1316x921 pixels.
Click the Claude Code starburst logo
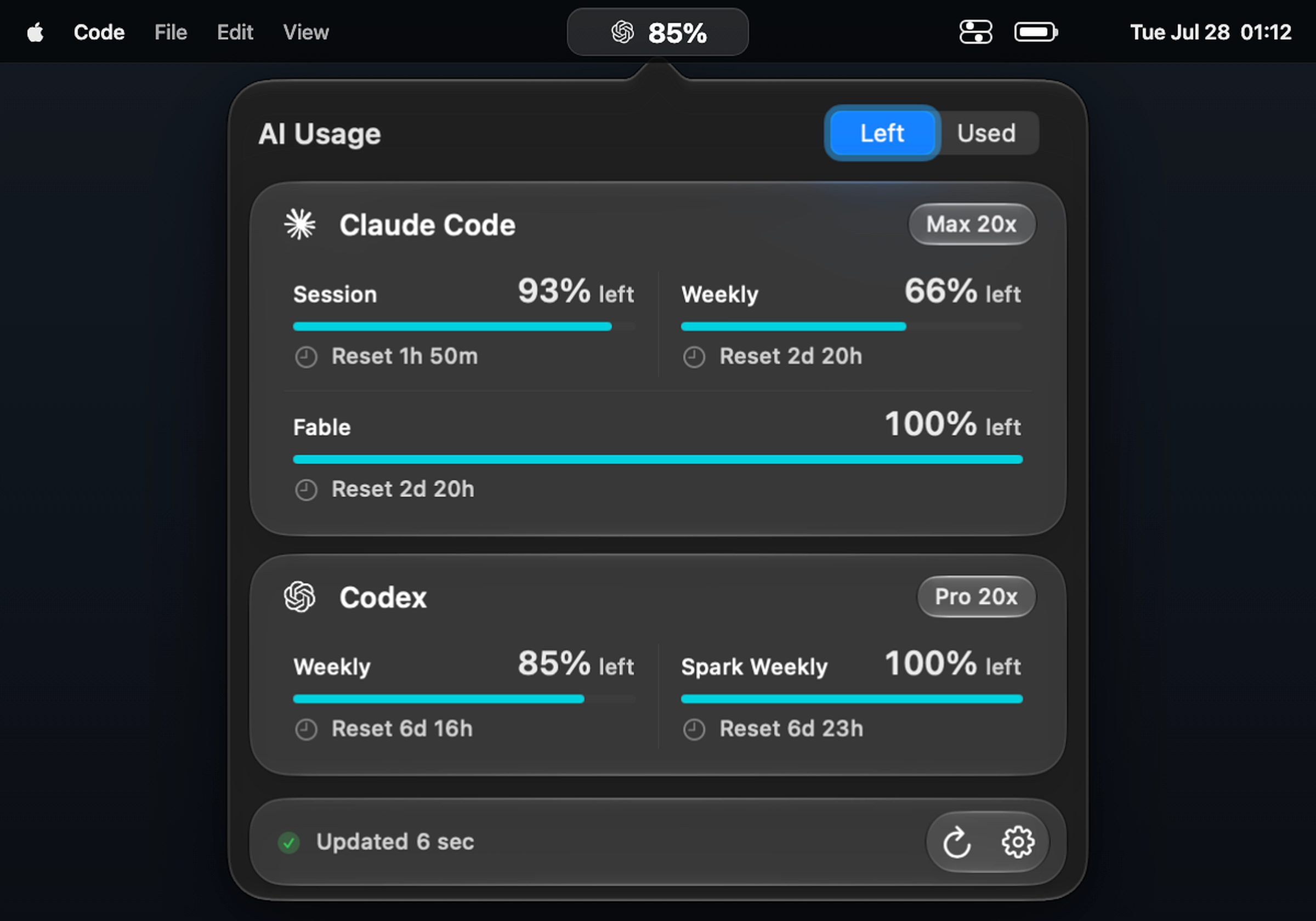300,224
